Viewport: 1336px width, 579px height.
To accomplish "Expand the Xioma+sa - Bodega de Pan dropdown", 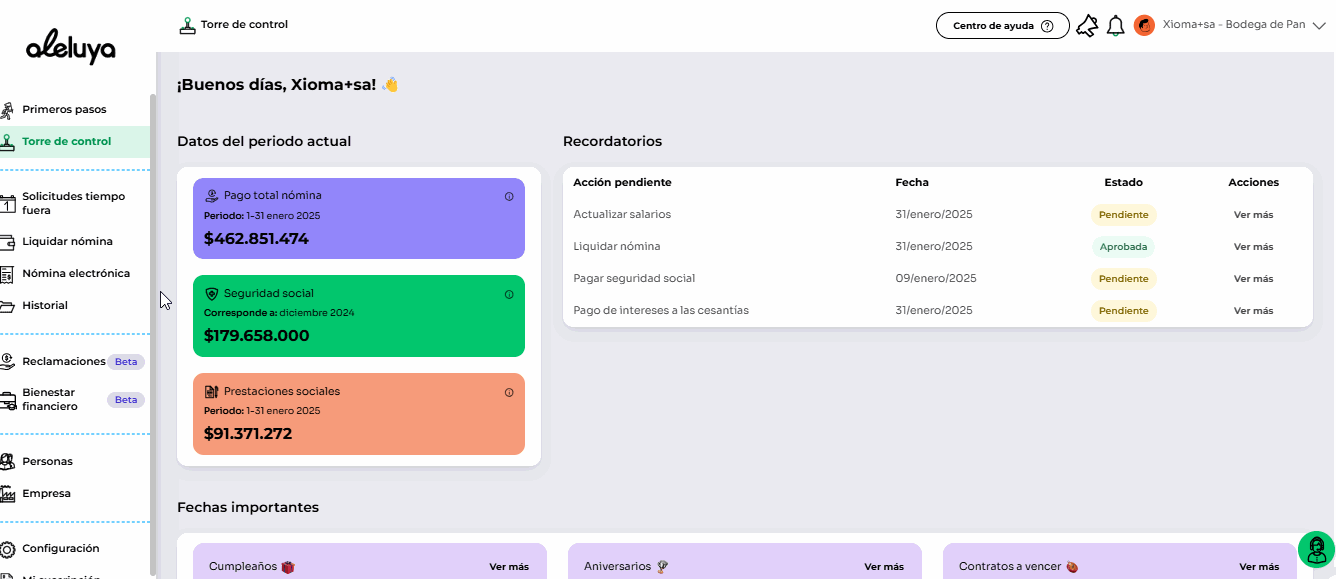I will click(1318, 26).
